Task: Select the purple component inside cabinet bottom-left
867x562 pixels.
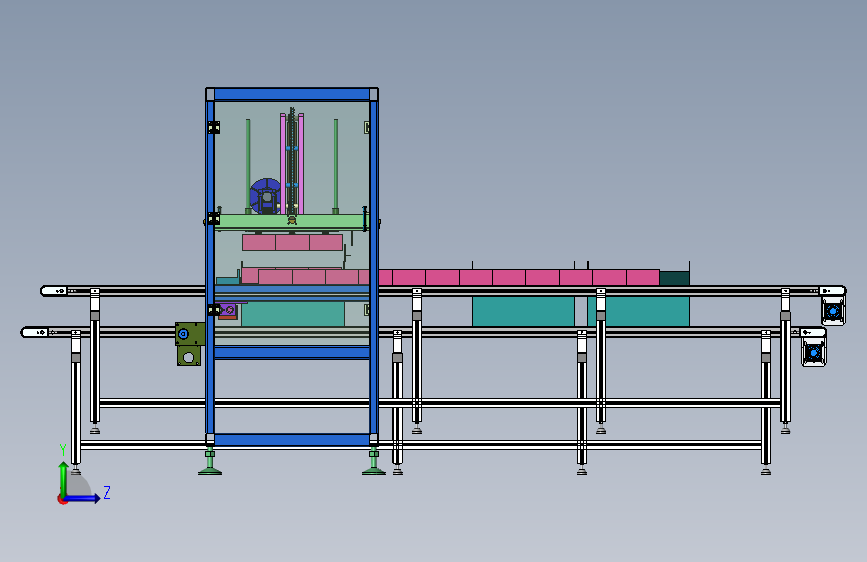Action: click(x=228, y=311)
